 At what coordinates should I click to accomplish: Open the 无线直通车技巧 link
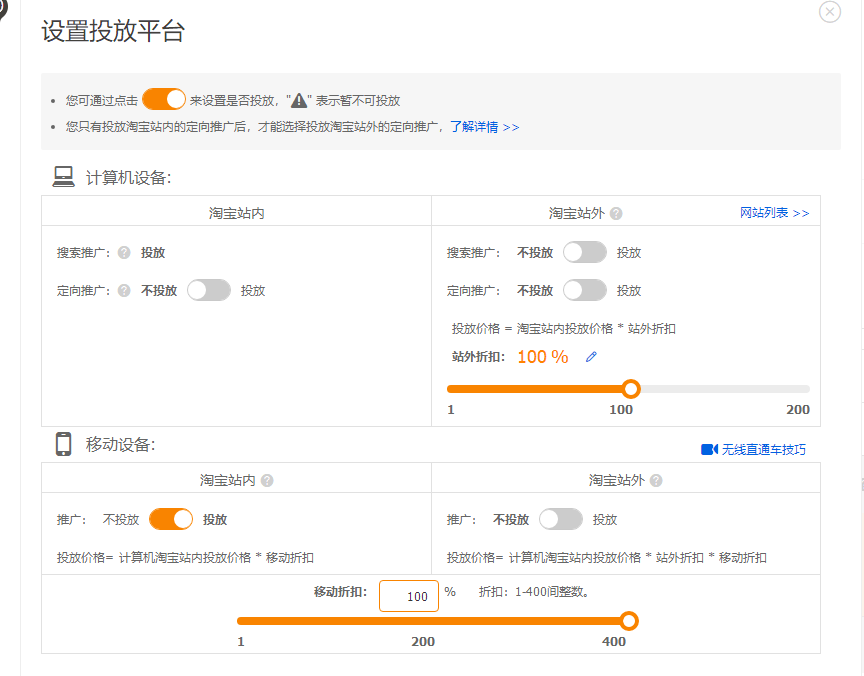point(764,450)
